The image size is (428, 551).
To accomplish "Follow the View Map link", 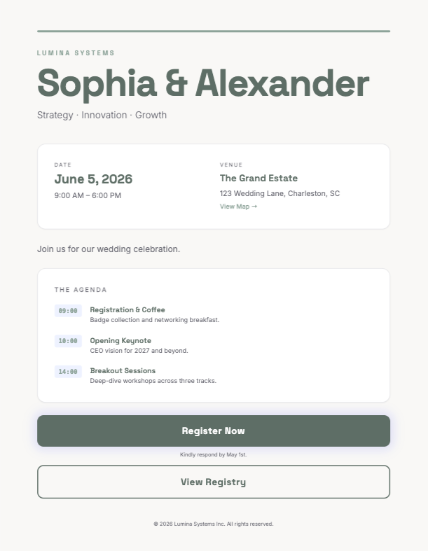I will pyautogui.click(x=239, y=207).
